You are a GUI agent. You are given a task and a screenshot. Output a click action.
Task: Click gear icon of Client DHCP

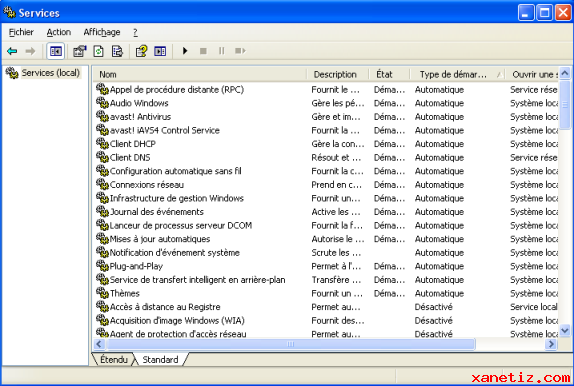(x=102, y=144)
